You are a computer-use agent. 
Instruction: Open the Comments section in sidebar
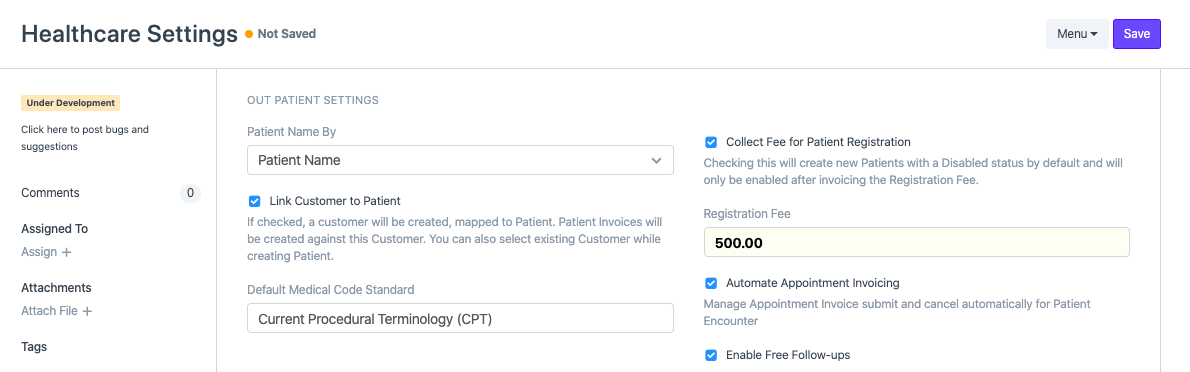coord(50,193)
